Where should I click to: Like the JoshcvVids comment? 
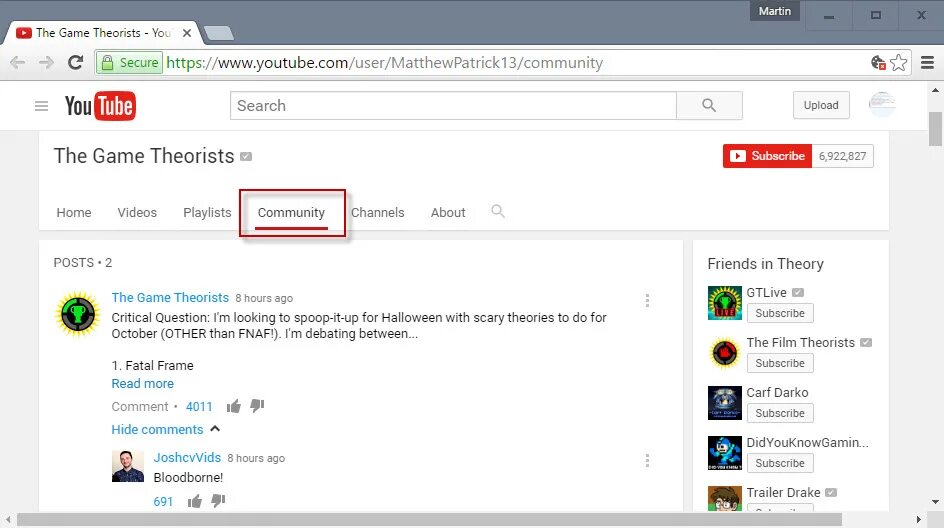tap(194, 502)
